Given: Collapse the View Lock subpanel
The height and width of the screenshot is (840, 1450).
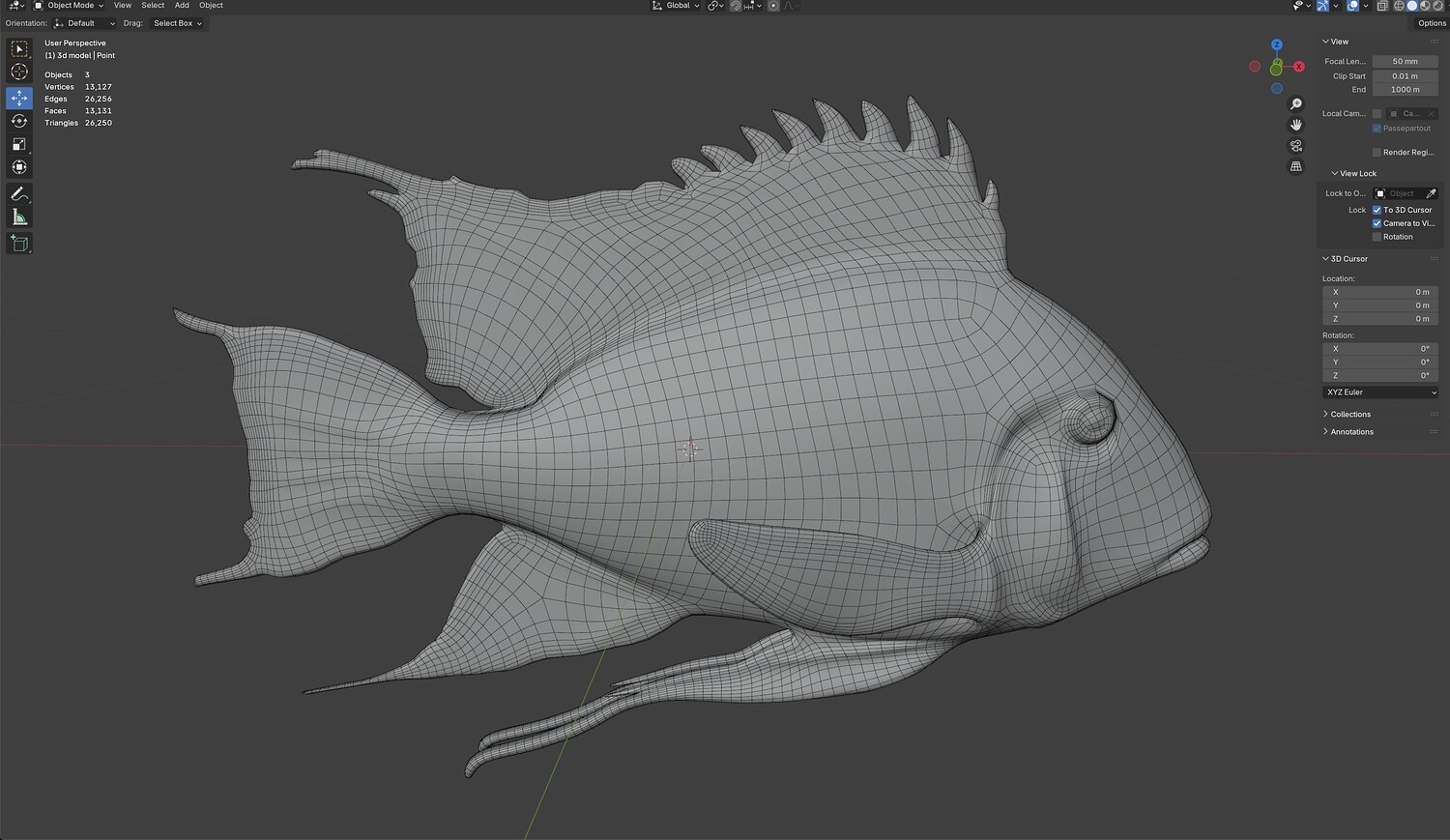Looking at the screenshot, I should tap(1353, 174).
